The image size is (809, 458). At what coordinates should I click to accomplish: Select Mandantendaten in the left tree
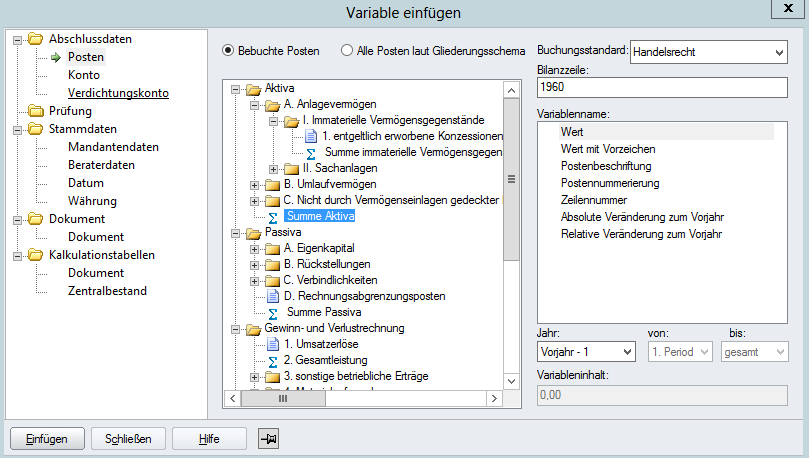pos(113,147)
